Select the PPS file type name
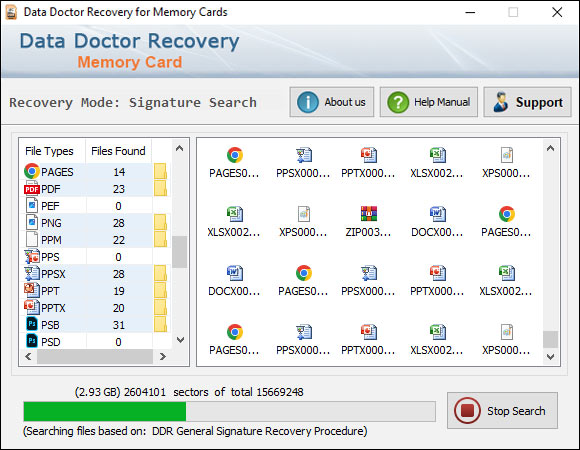 click(x=50, y=257)
